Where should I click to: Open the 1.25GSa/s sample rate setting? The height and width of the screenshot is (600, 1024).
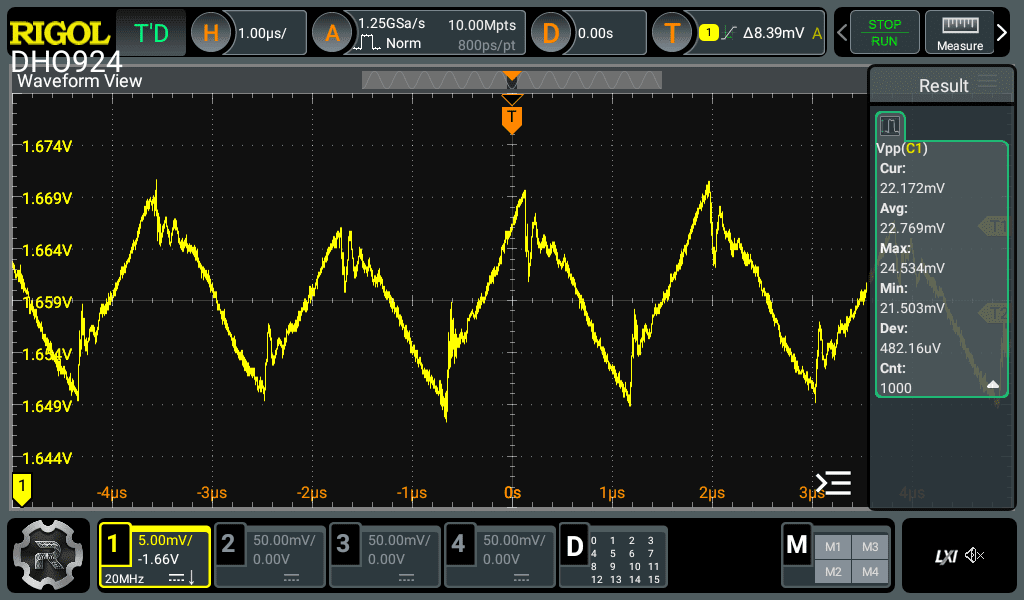(x=391, y=24)
